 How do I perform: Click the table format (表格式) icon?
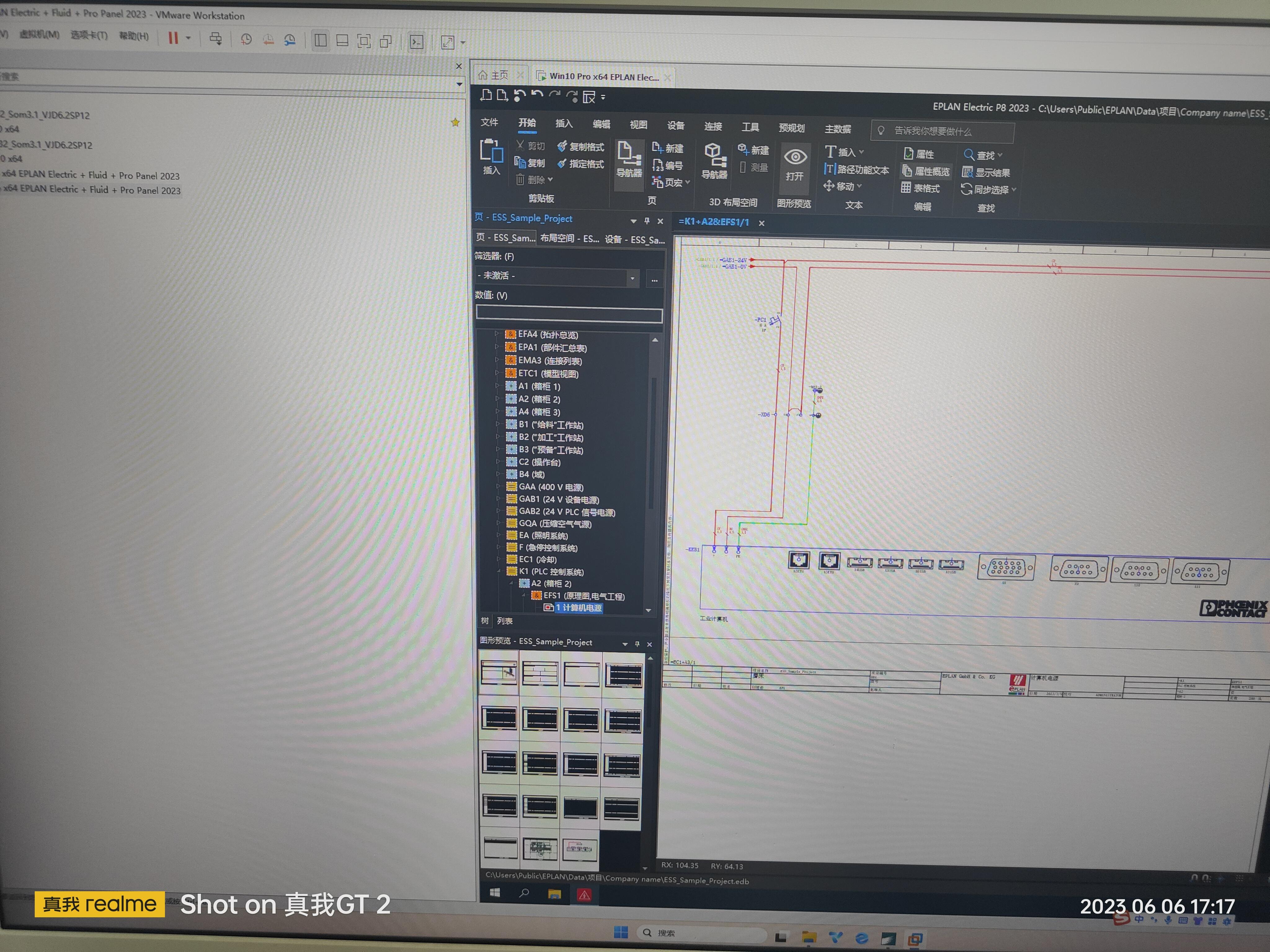906,188
